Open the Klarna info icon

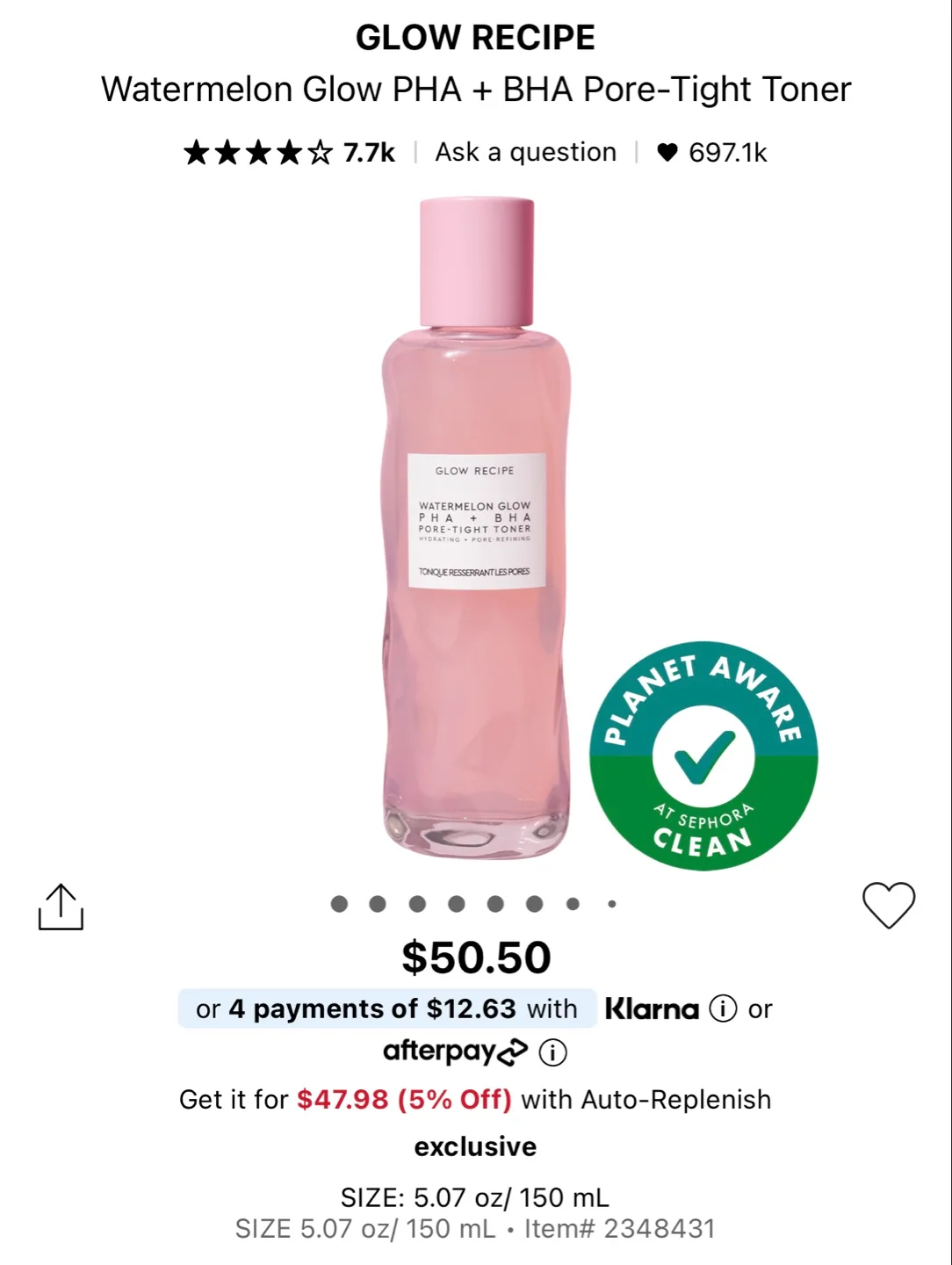pyautogui.click(x=723, y=1008)
